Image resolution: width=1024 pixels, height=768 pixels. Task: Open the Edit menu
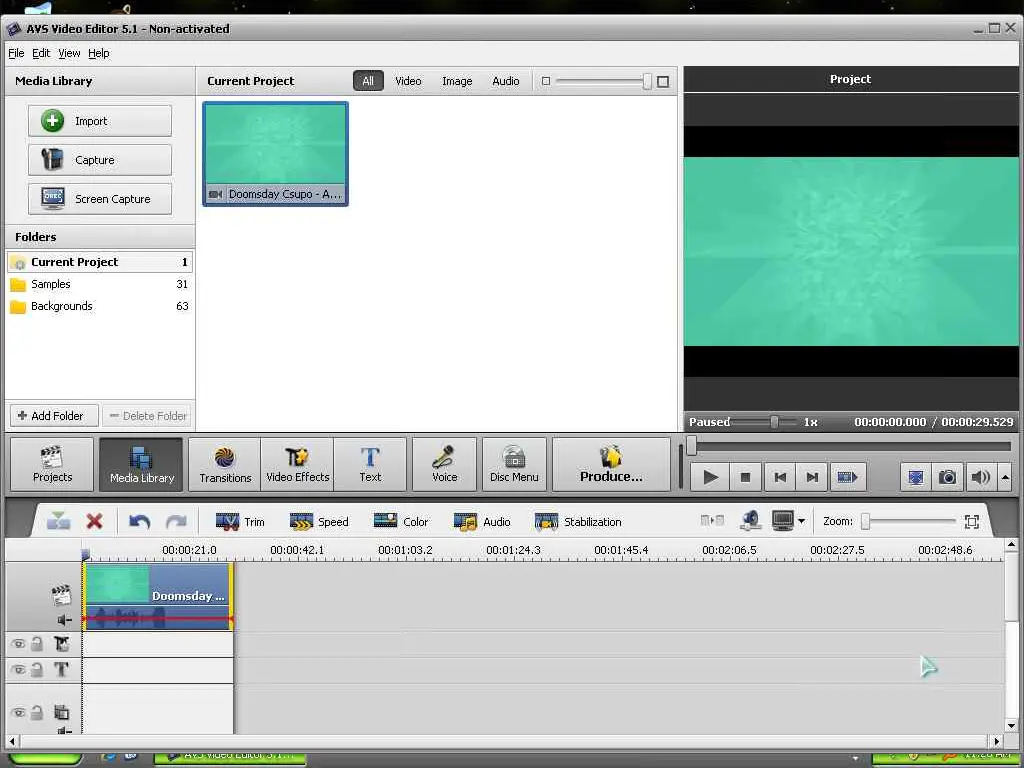[41, 54]
